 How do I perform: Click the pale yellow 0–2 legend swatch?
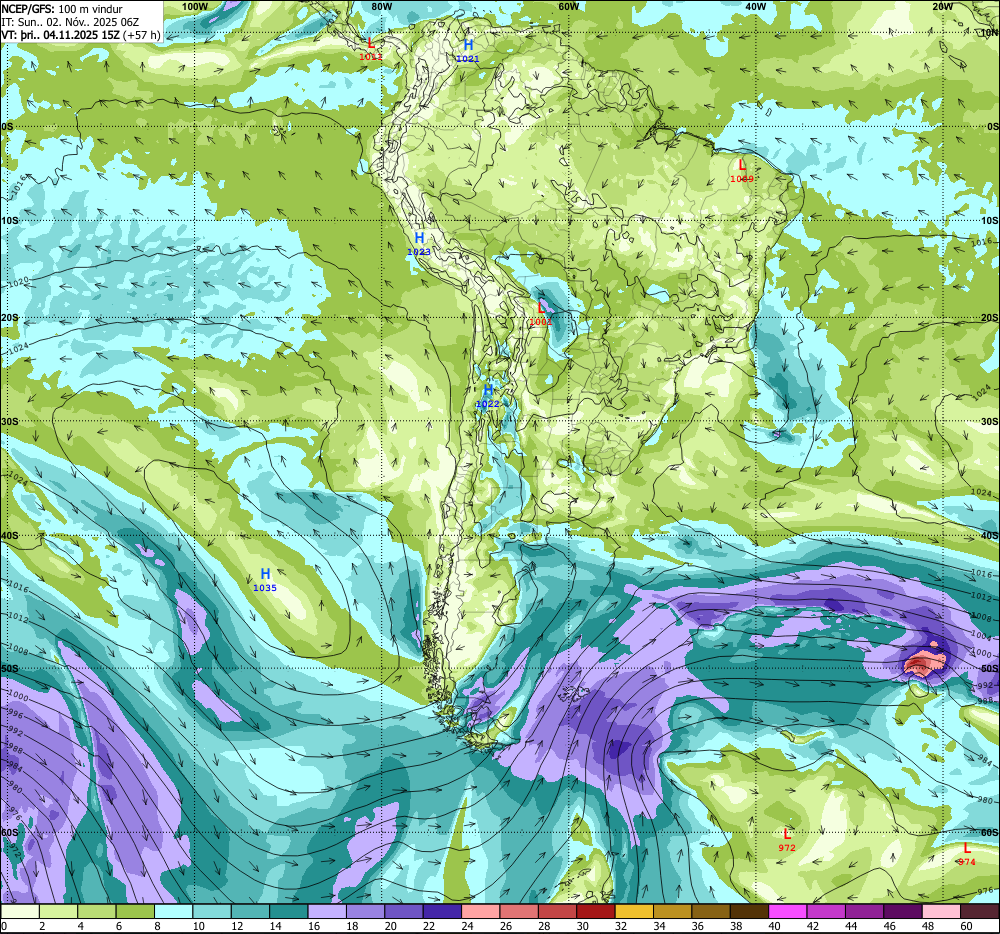(x=20, y=911)
